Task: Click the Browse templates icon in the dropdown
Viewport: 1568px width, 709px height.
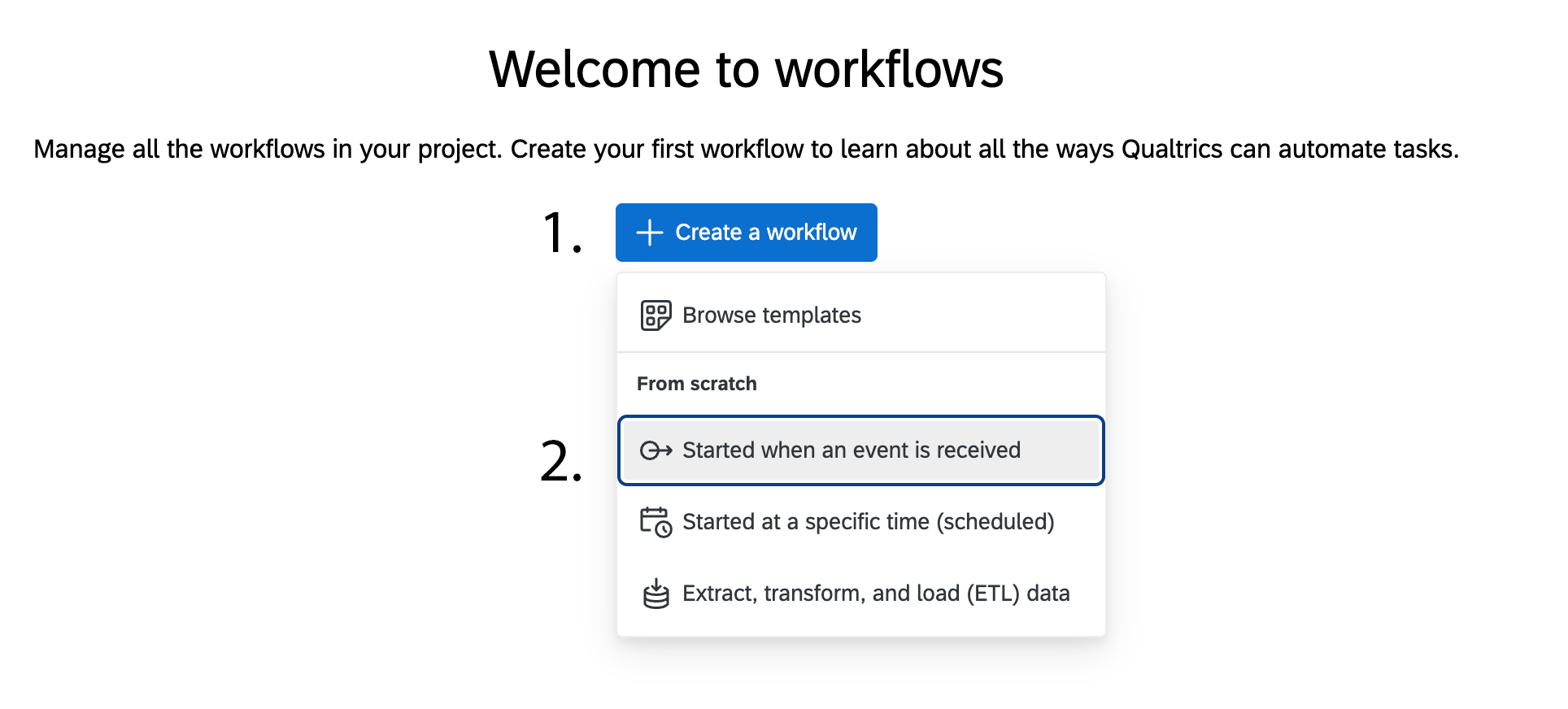Action: [656, 315]
